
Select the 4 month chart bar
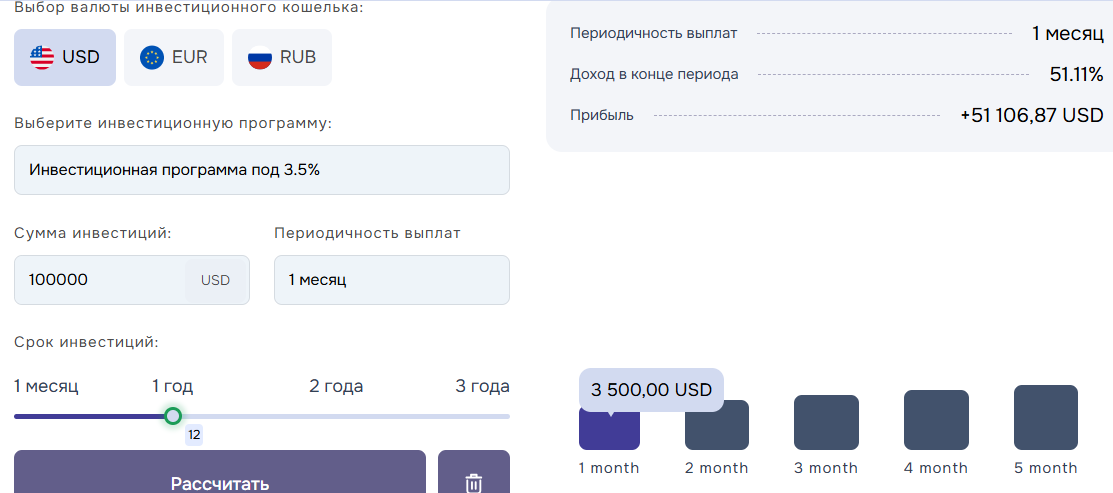tap(936, 420)
